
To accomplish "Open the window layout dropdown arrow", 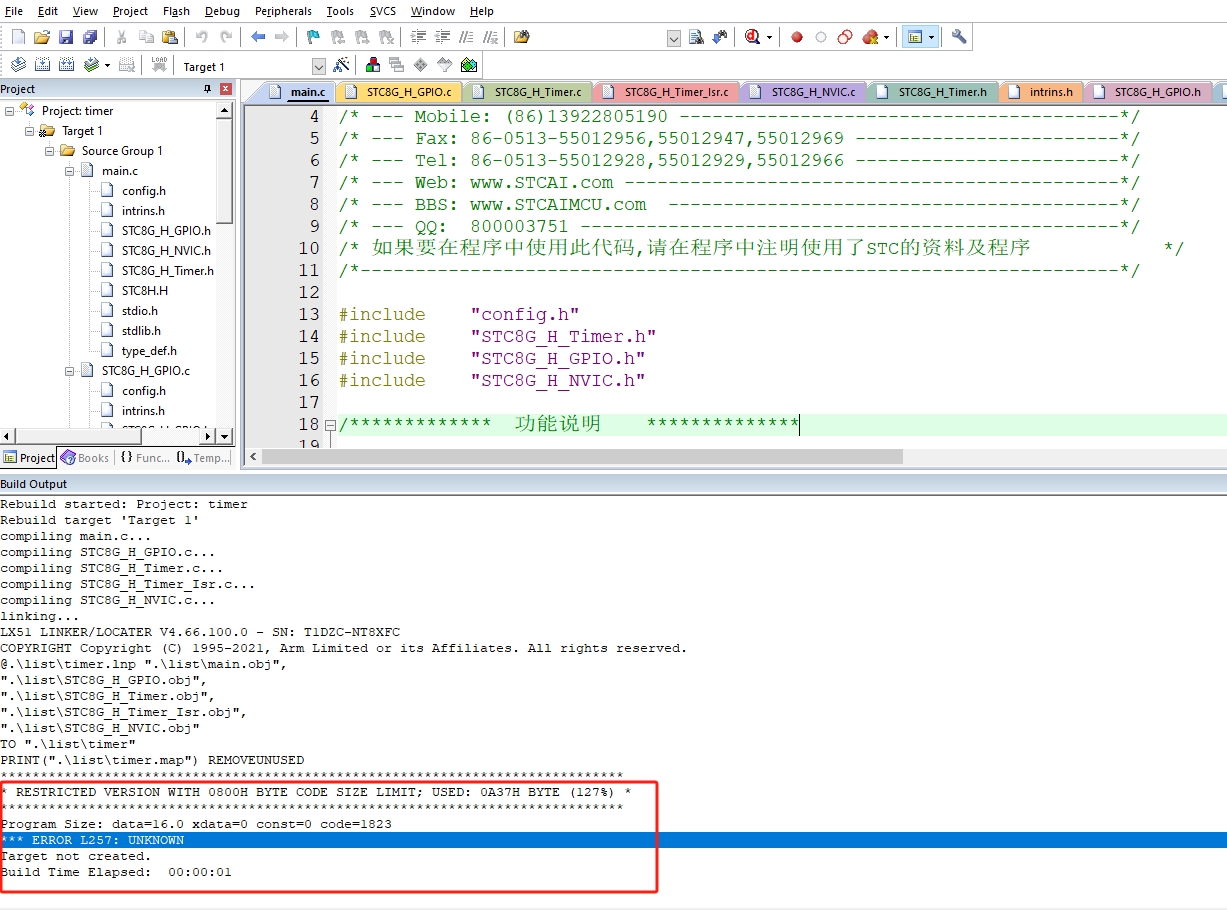I will tap(932, 37).
